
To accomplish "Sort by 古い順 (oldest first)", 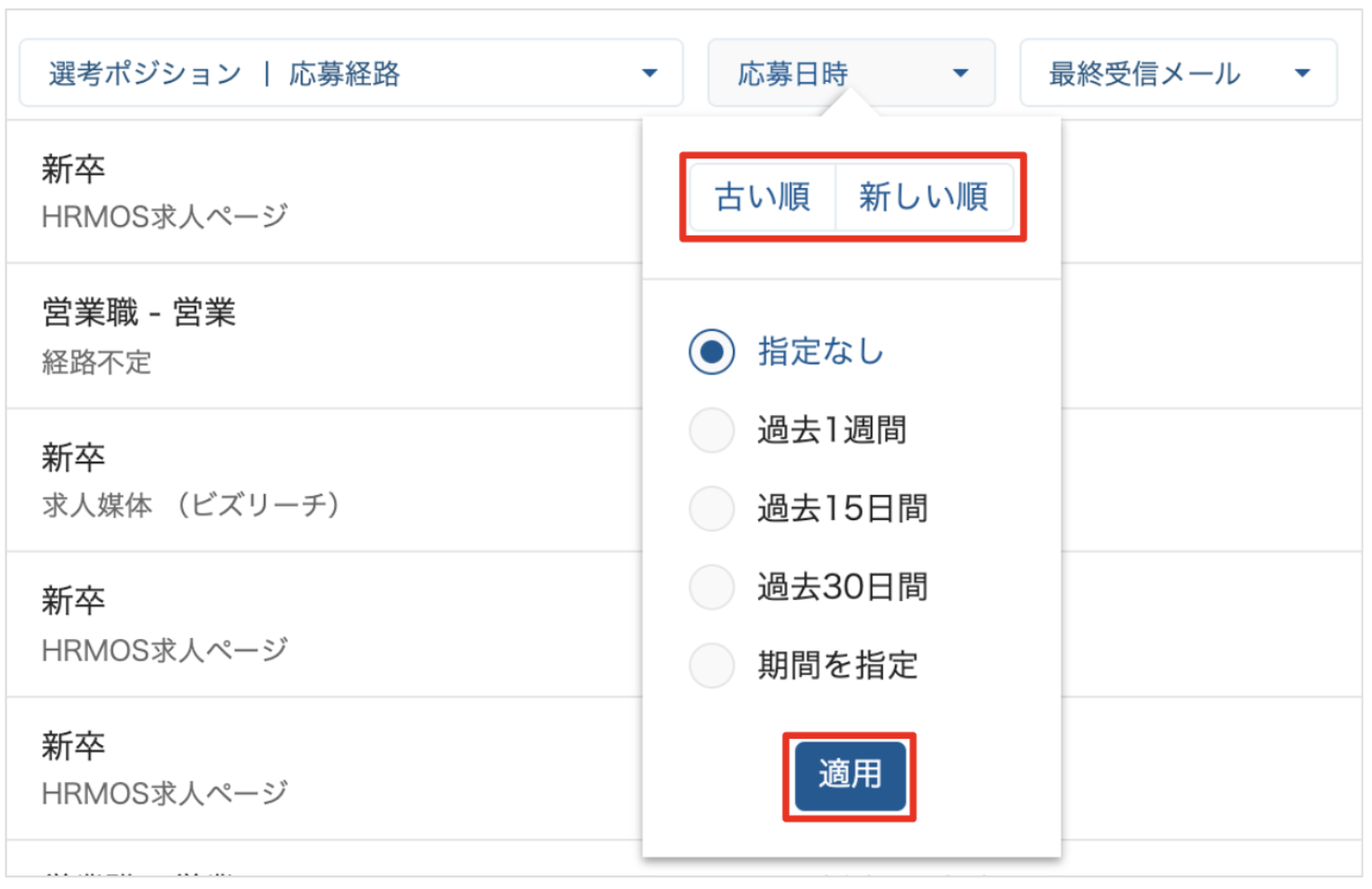I will click(x=763, y=196).
